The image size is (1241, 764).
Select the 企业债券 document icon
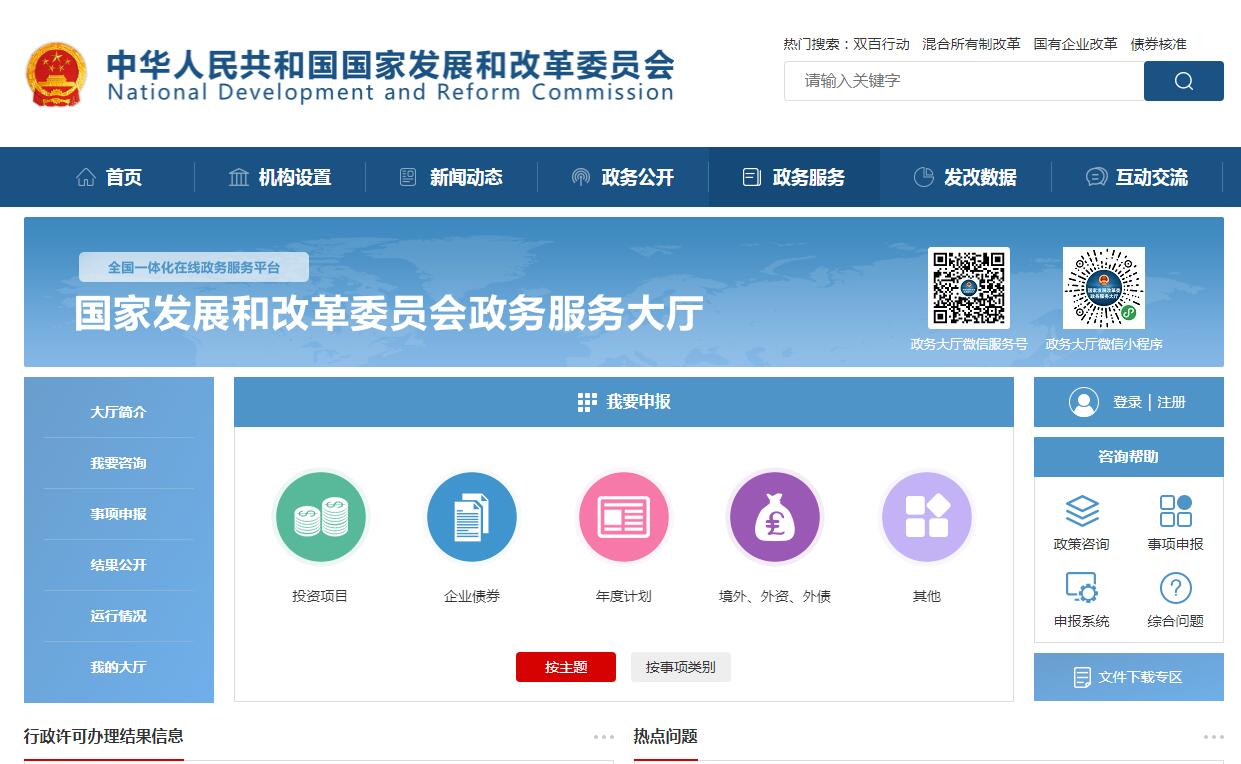pyautogui.click(x=472, y=518)
